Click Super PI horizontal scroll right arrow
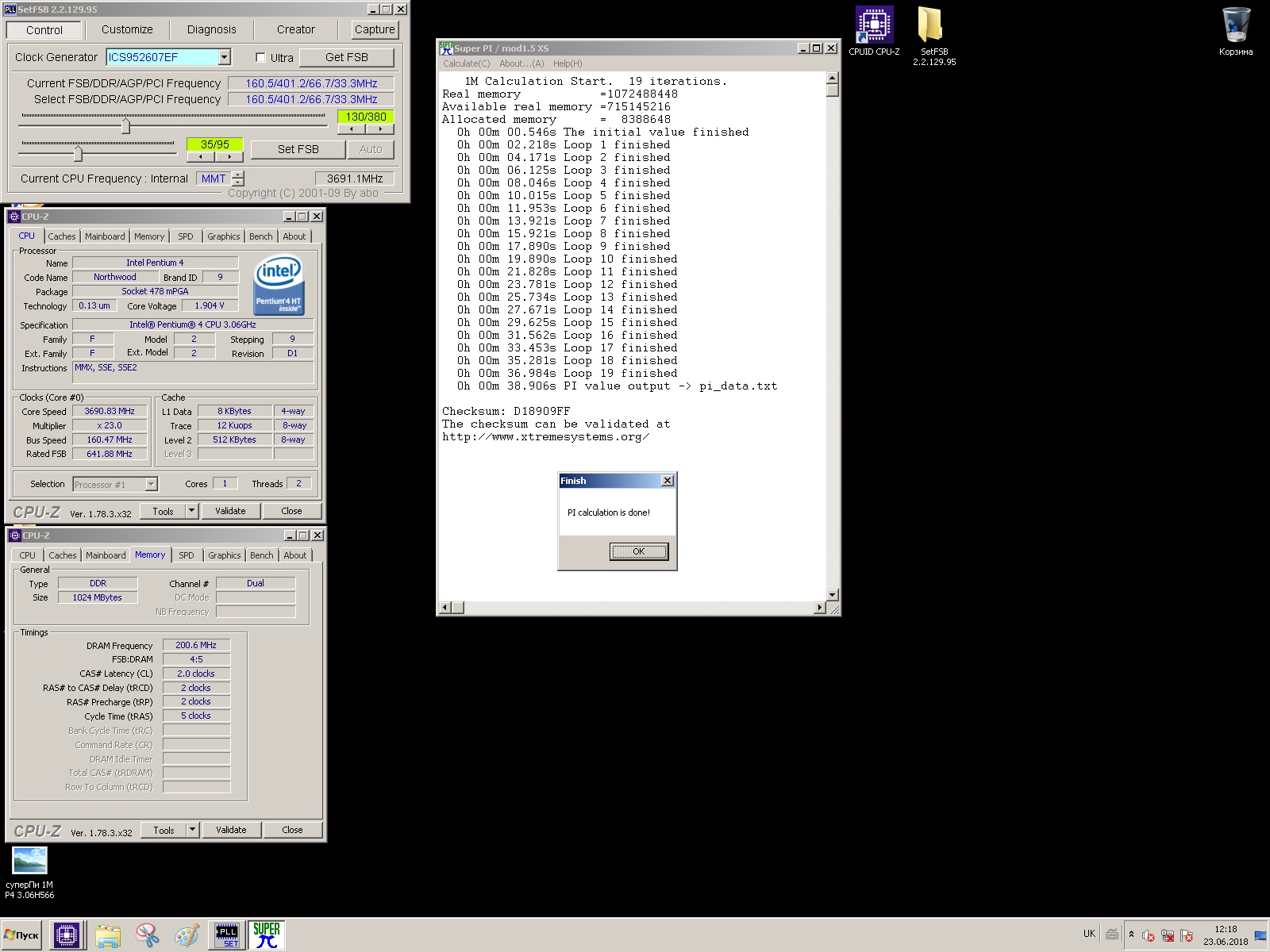Image resolution: width=1270 pixels, height=952 pixels. click(x=819, y=608)
